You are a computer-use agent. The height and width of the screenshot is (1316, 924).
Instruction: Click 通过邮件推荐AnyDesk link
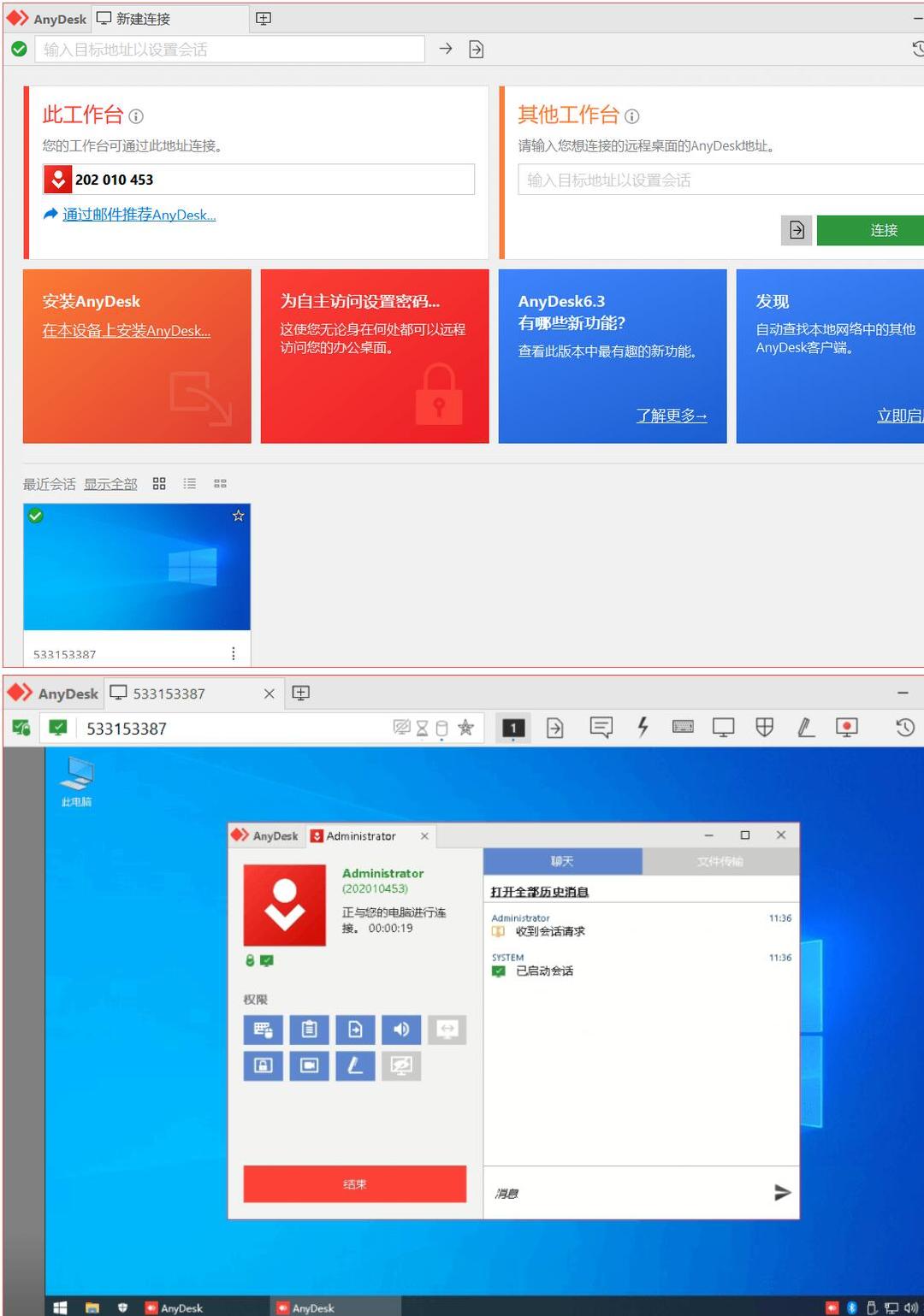point(139,215)
